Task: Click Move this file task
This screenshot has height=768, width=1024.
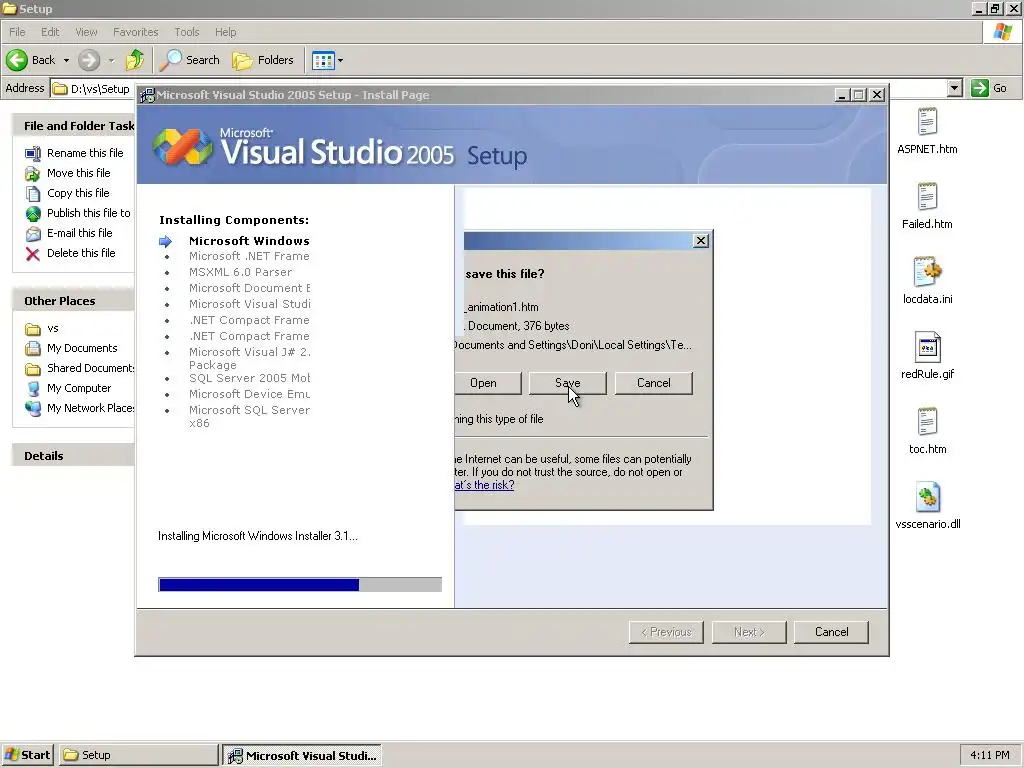Action: pos(78,173)
